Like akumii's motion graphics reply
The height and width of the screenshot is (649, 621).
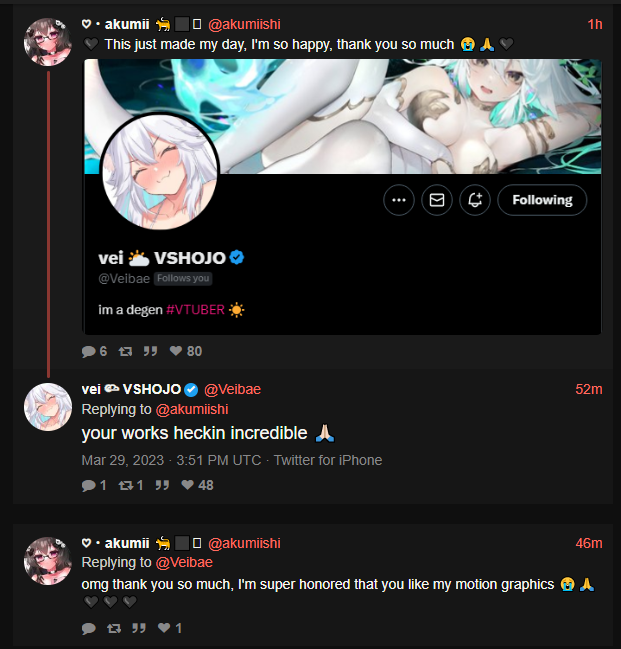[x=164, y=628]
